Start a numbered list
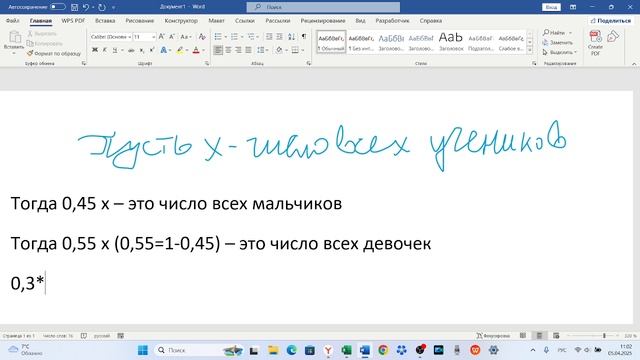640x360 pixels. (x=235, y=37)
